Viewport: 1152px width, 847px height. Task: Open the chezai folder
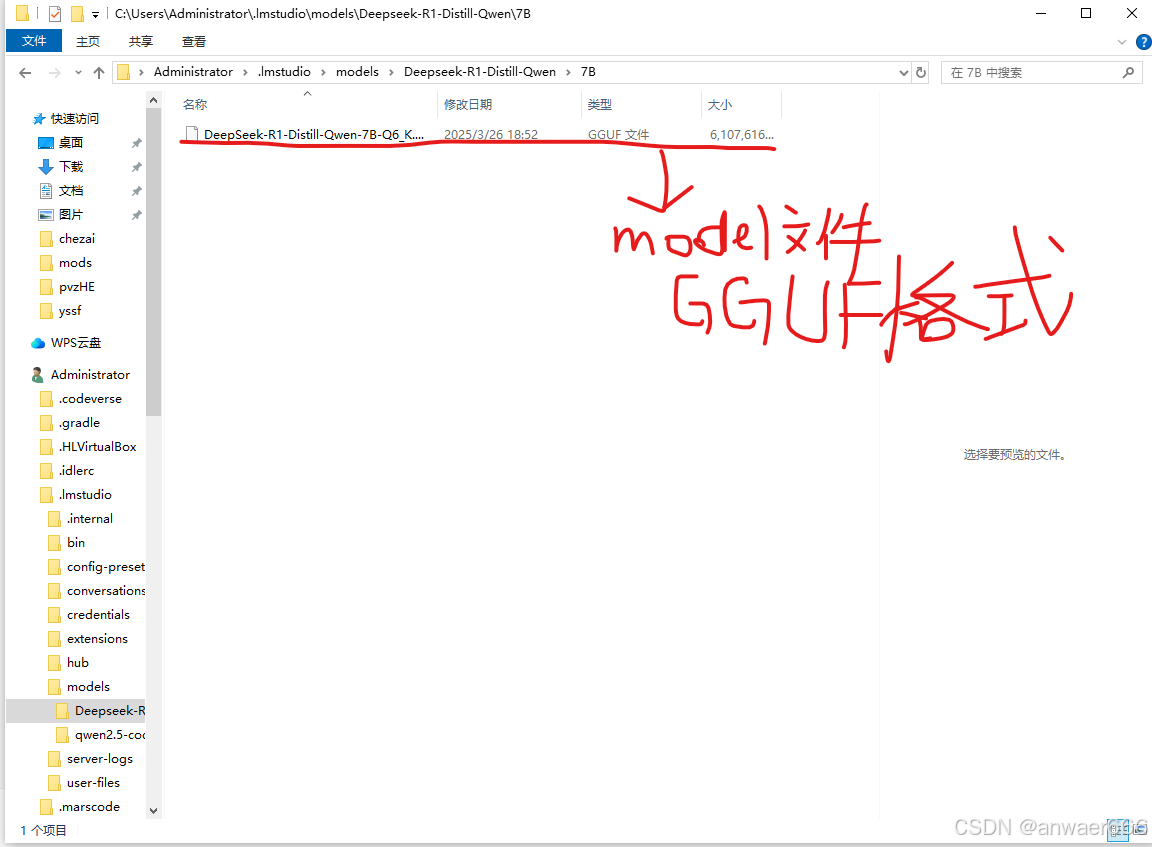tap(76, 239)
